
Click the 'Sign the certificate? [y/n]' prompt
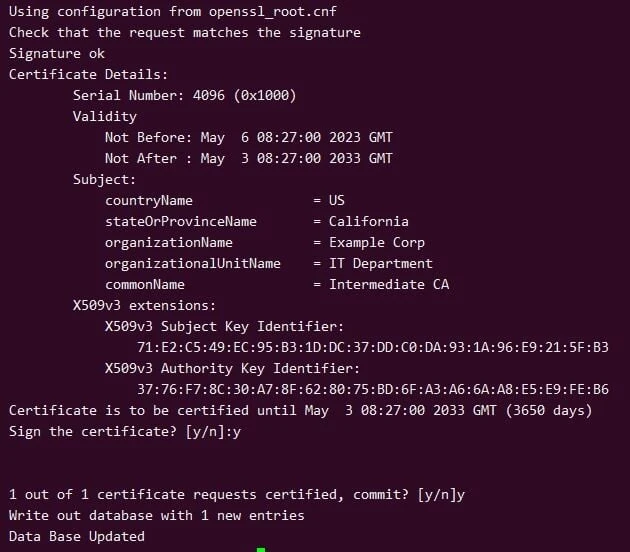(x=124, y=431)
